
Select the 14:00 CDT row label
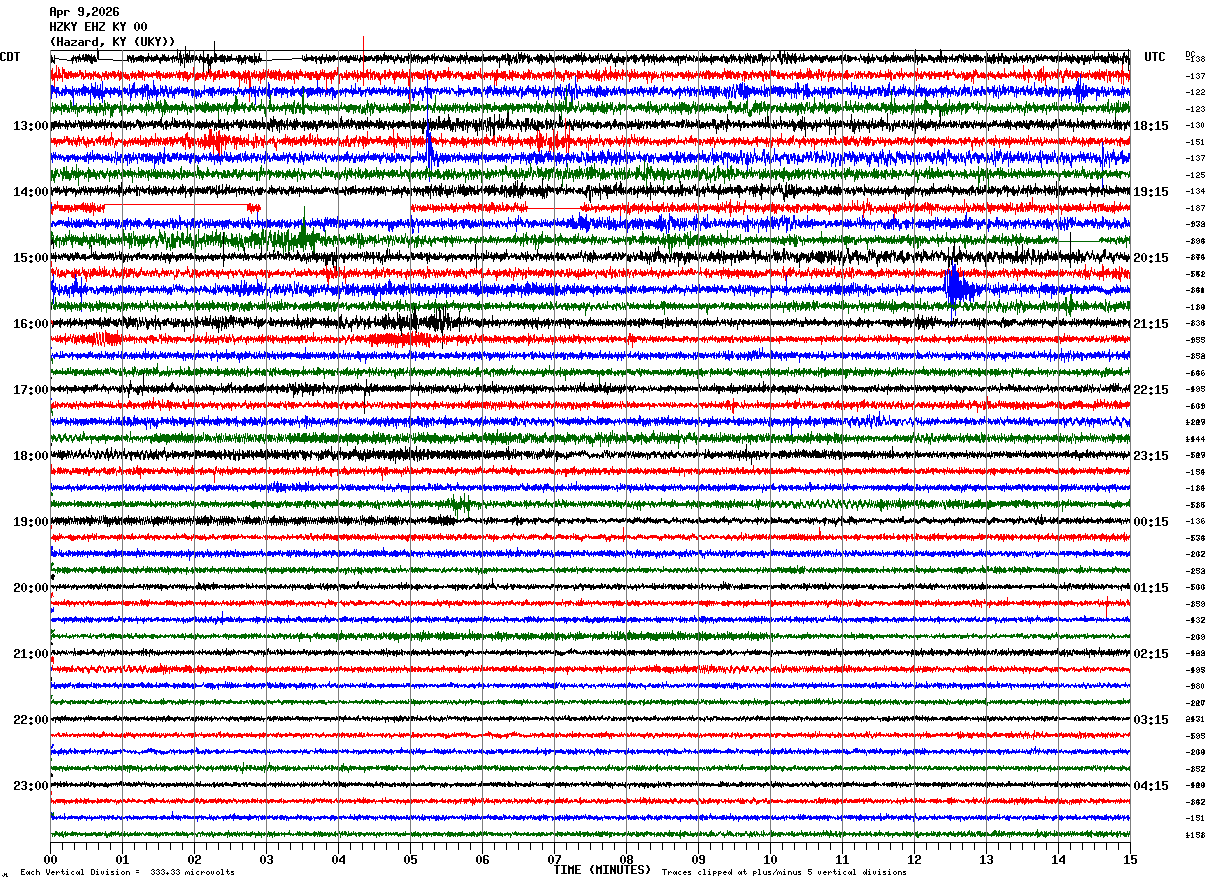(x=31, y=192)
